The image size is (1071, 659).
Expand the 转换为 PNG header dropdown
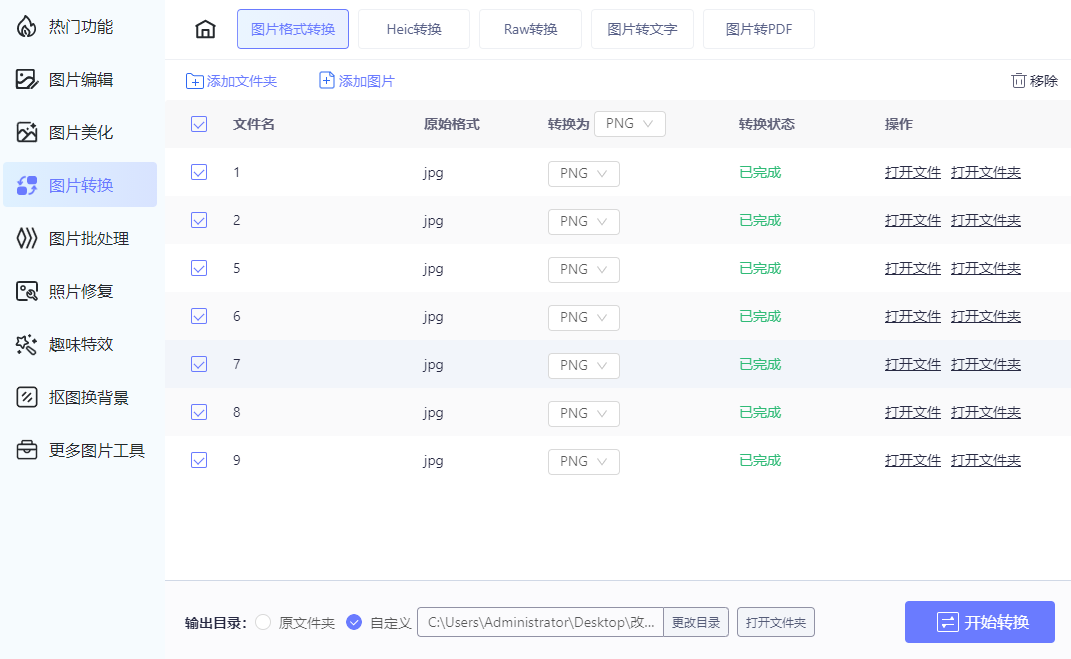pyautogui.click(x=630, y=124)
